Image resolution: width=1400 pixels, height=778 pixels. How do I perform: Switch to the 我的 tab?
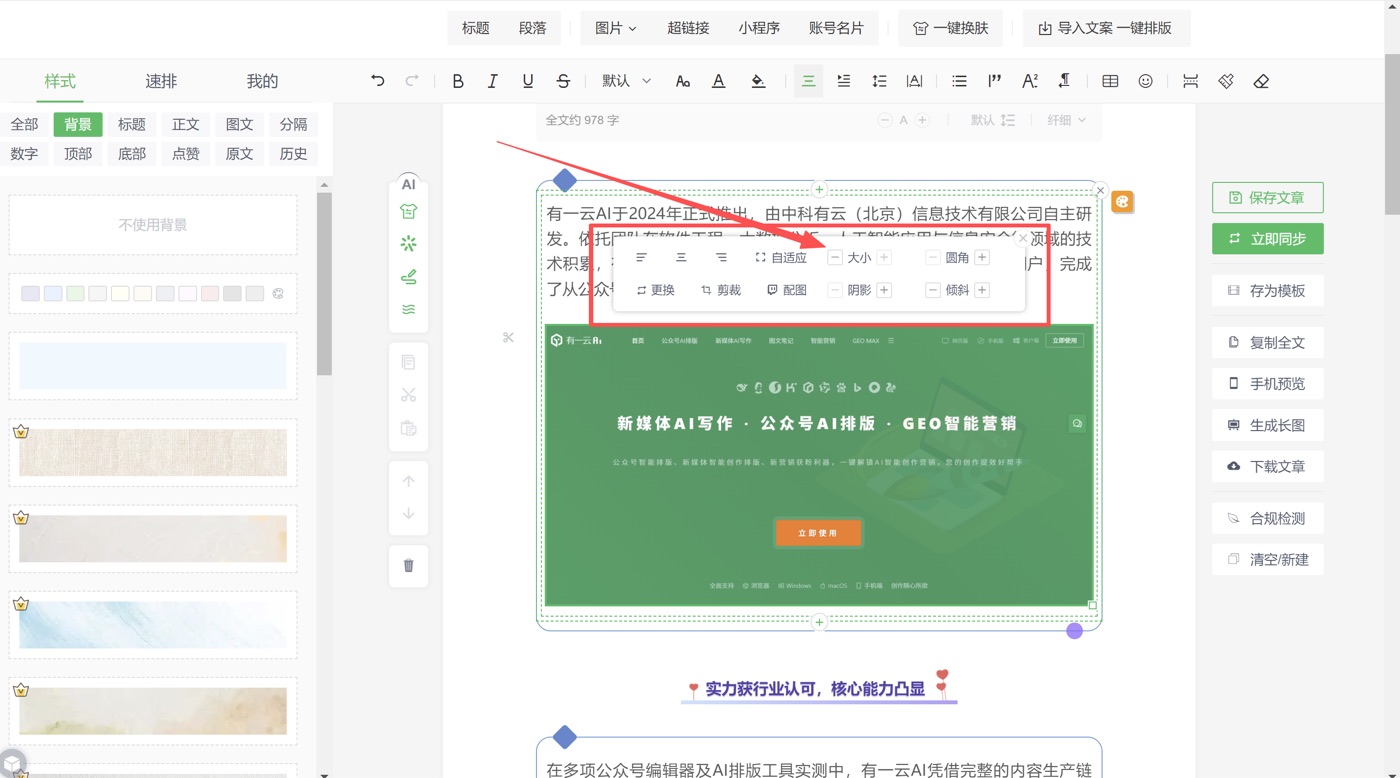pos(262,81)
